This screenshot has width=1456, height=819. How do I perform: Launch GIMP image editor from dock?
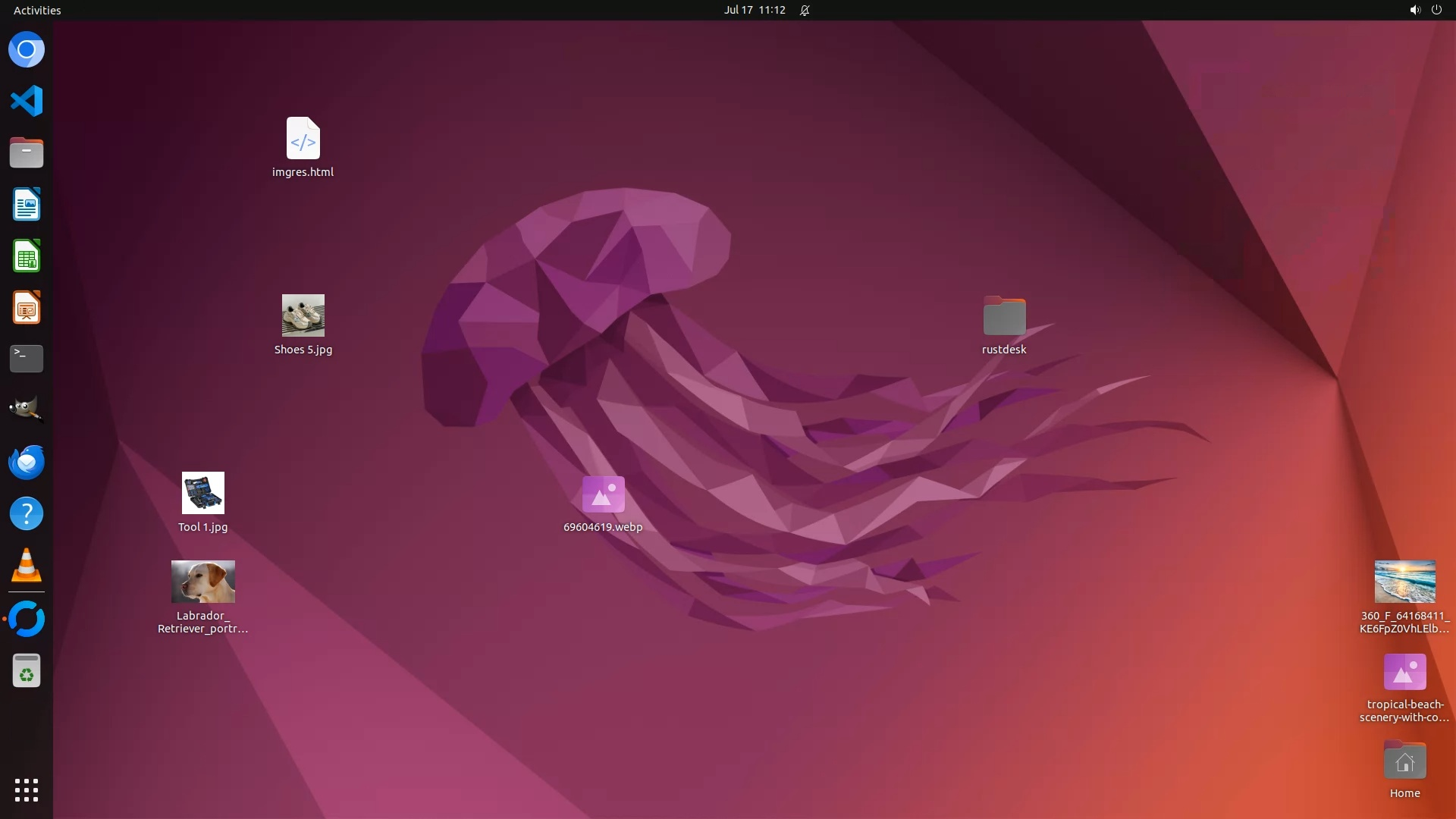click(27, 410)
